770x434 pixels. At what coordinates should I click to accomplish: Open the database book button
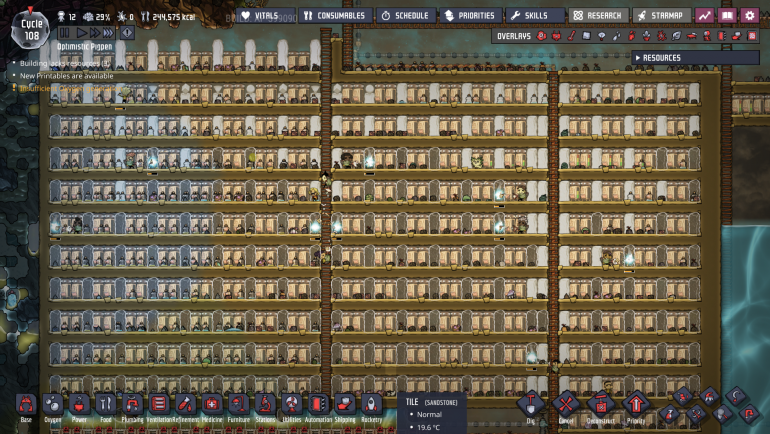pos(727,16)
